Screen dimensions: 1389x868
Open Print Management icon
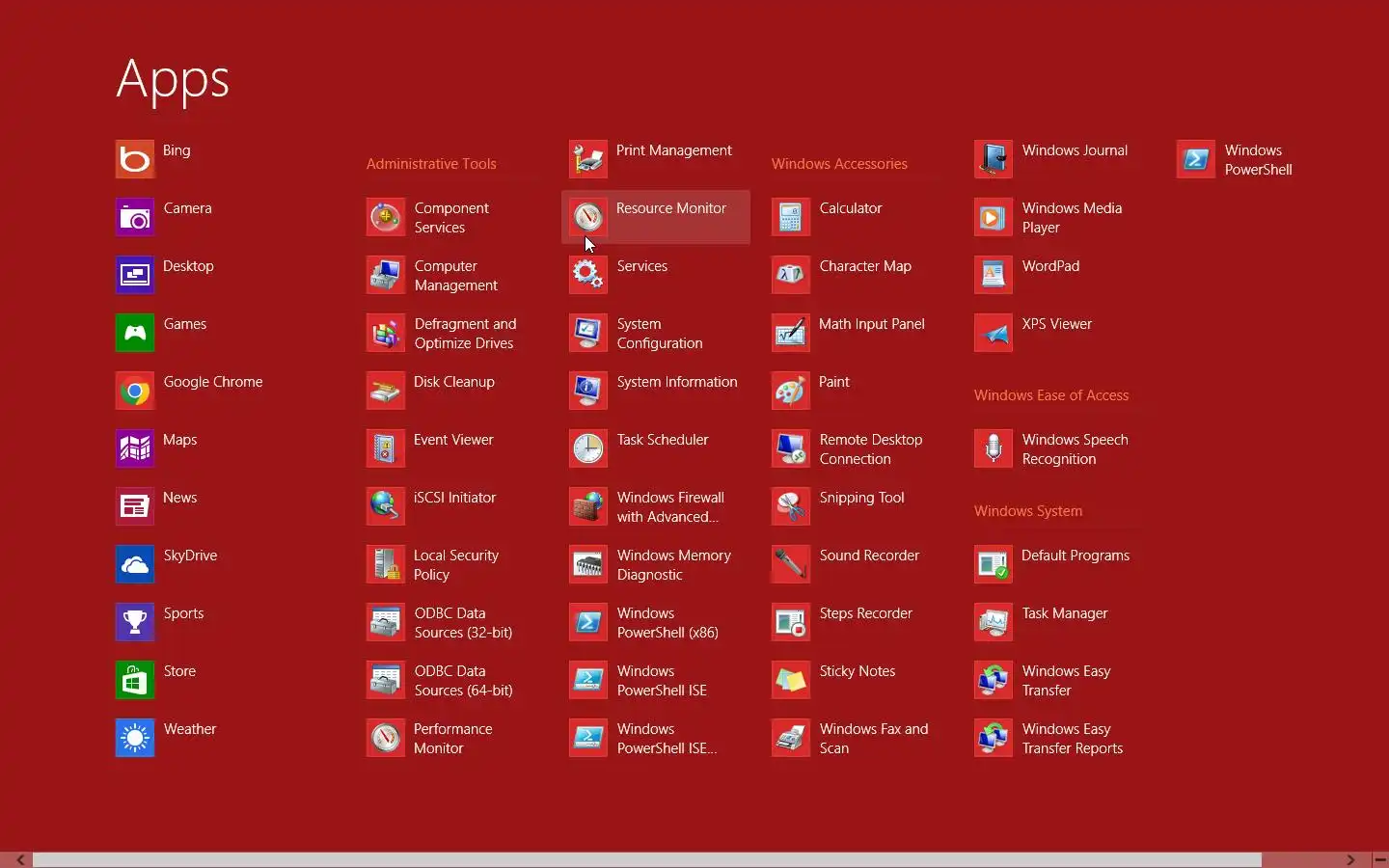click(588, 159)
